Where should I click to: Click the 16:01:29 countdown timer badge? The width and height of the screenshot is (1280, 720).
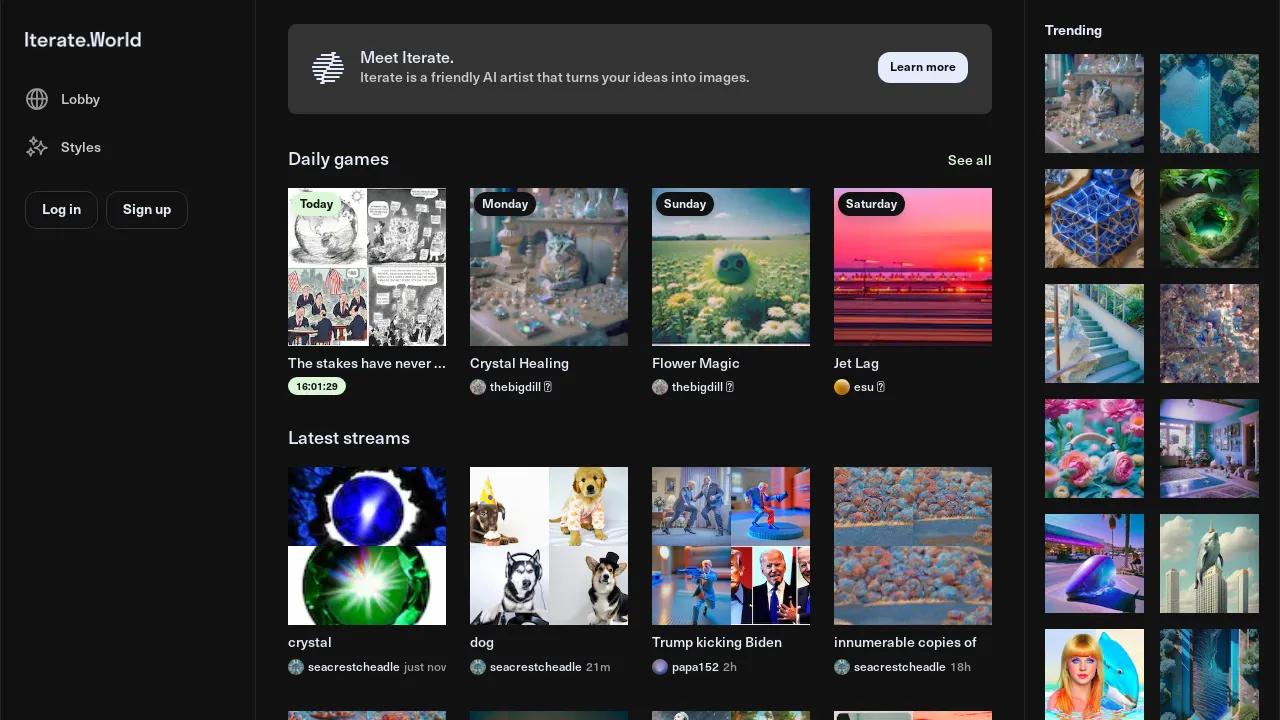click(317, 386)
